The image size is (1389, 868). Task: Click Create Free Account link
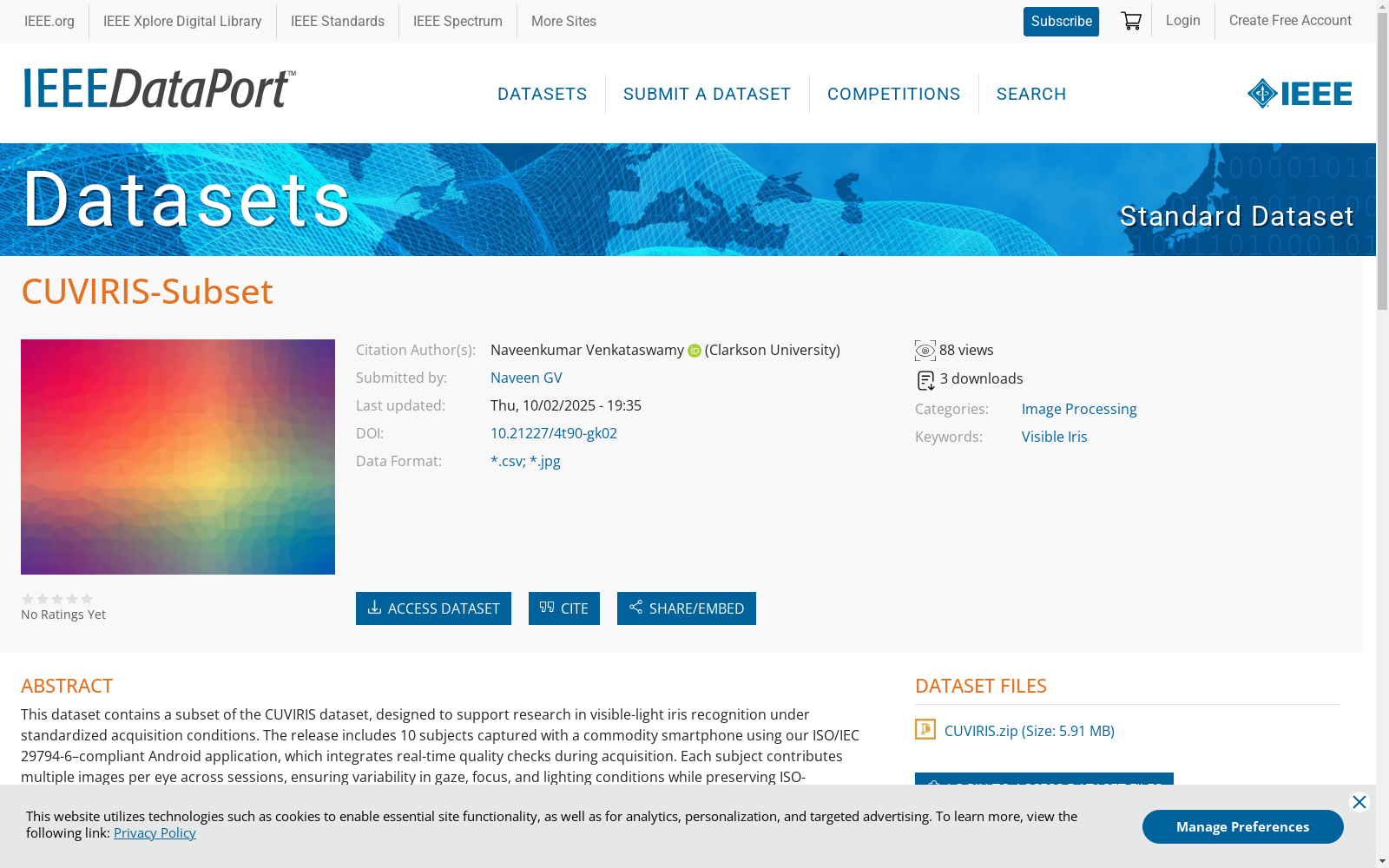tap(1290, 20)
